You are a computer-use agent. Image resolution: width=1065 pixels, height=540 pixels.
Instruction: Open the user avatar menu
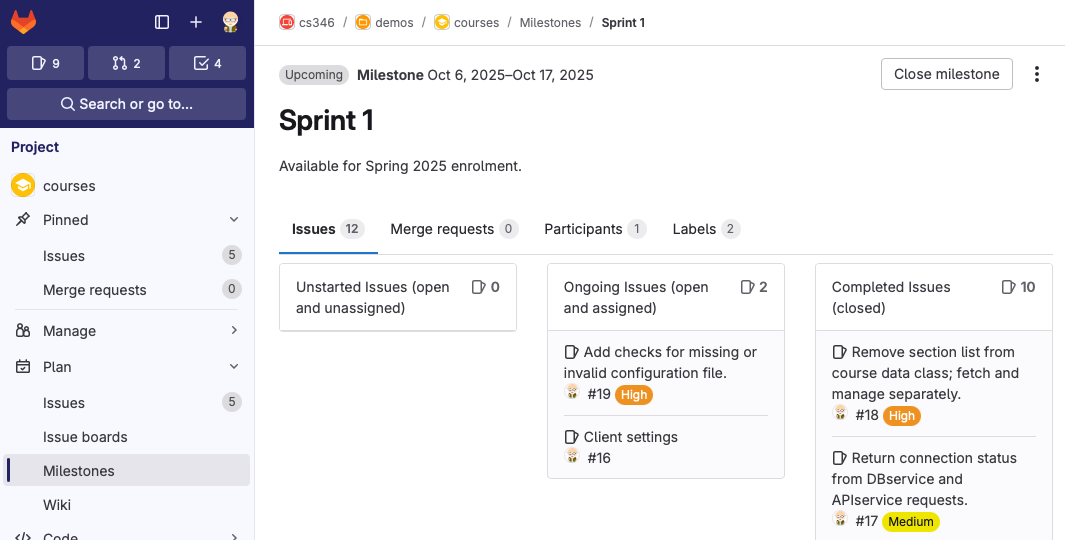click(230, 22)
